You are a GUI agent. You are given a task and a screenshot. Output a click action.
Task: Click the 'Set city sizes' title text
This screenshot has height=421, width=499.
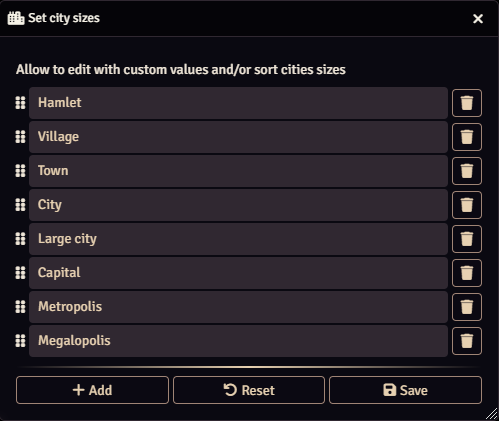64,18
